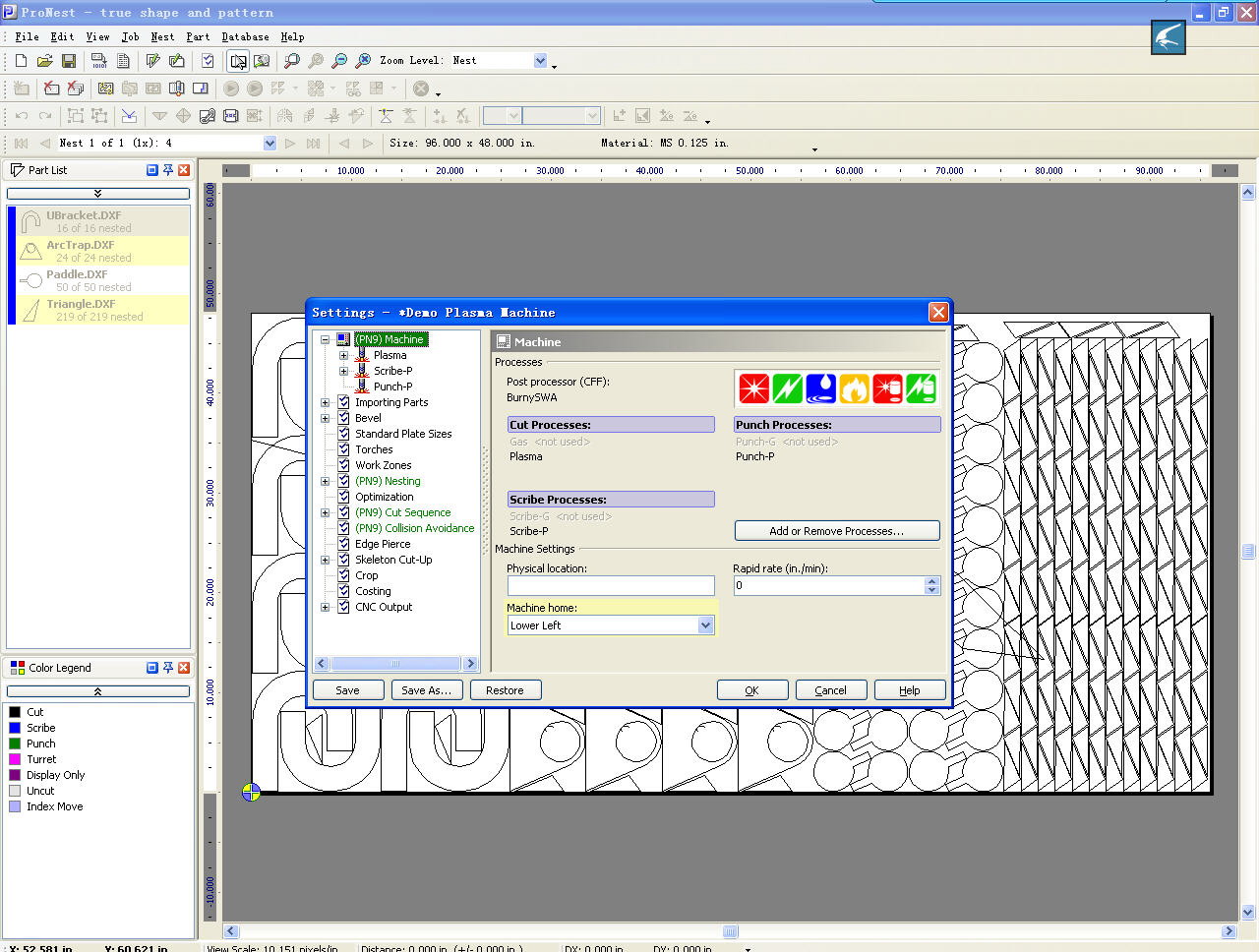The width and height of the screenshot is (1259, 952).
Task: Click the Save As... button
Action: (427, 690)
